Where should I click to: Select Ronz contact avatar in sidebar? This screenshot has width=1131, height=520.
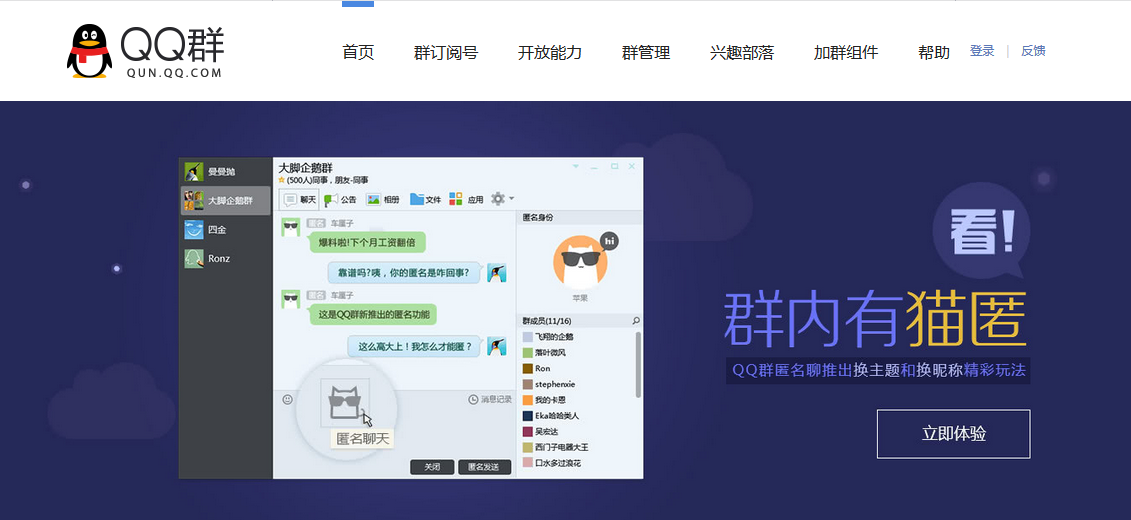193,258
